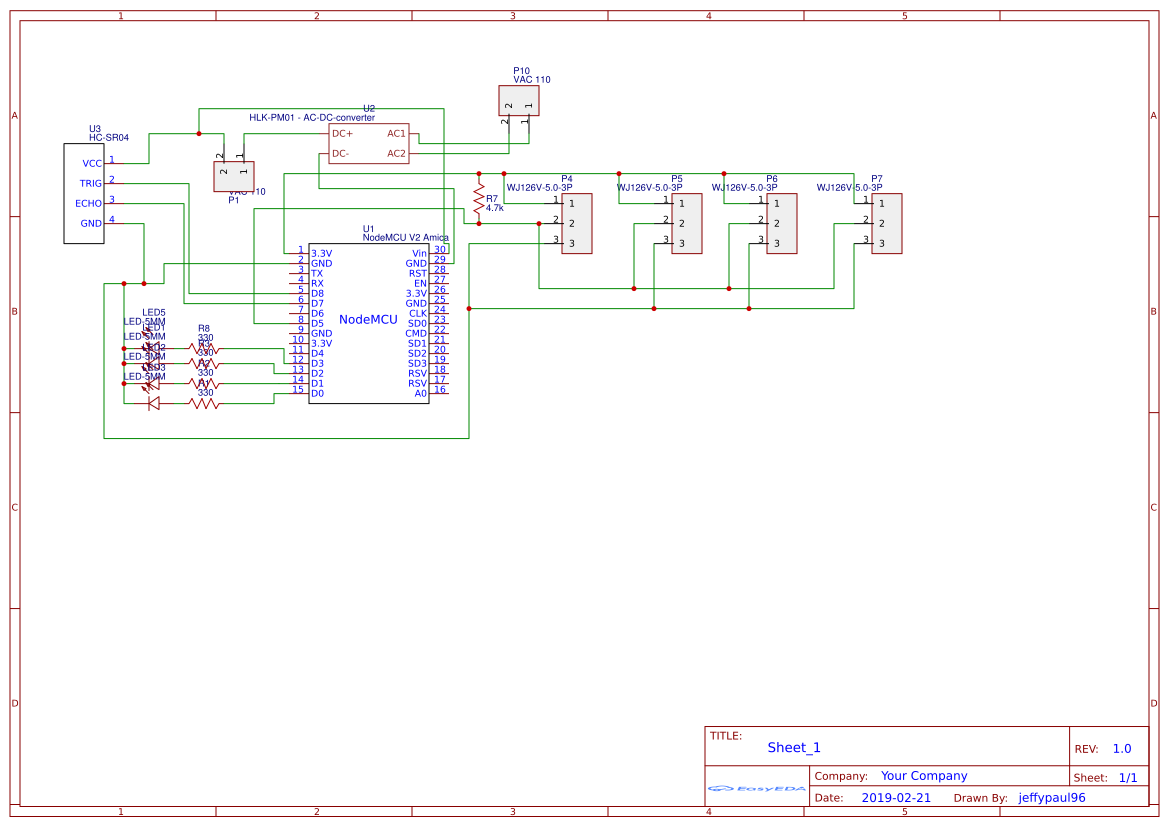
Task: Click the TX pin label on NodeMCU
Action: coord(317,274)
